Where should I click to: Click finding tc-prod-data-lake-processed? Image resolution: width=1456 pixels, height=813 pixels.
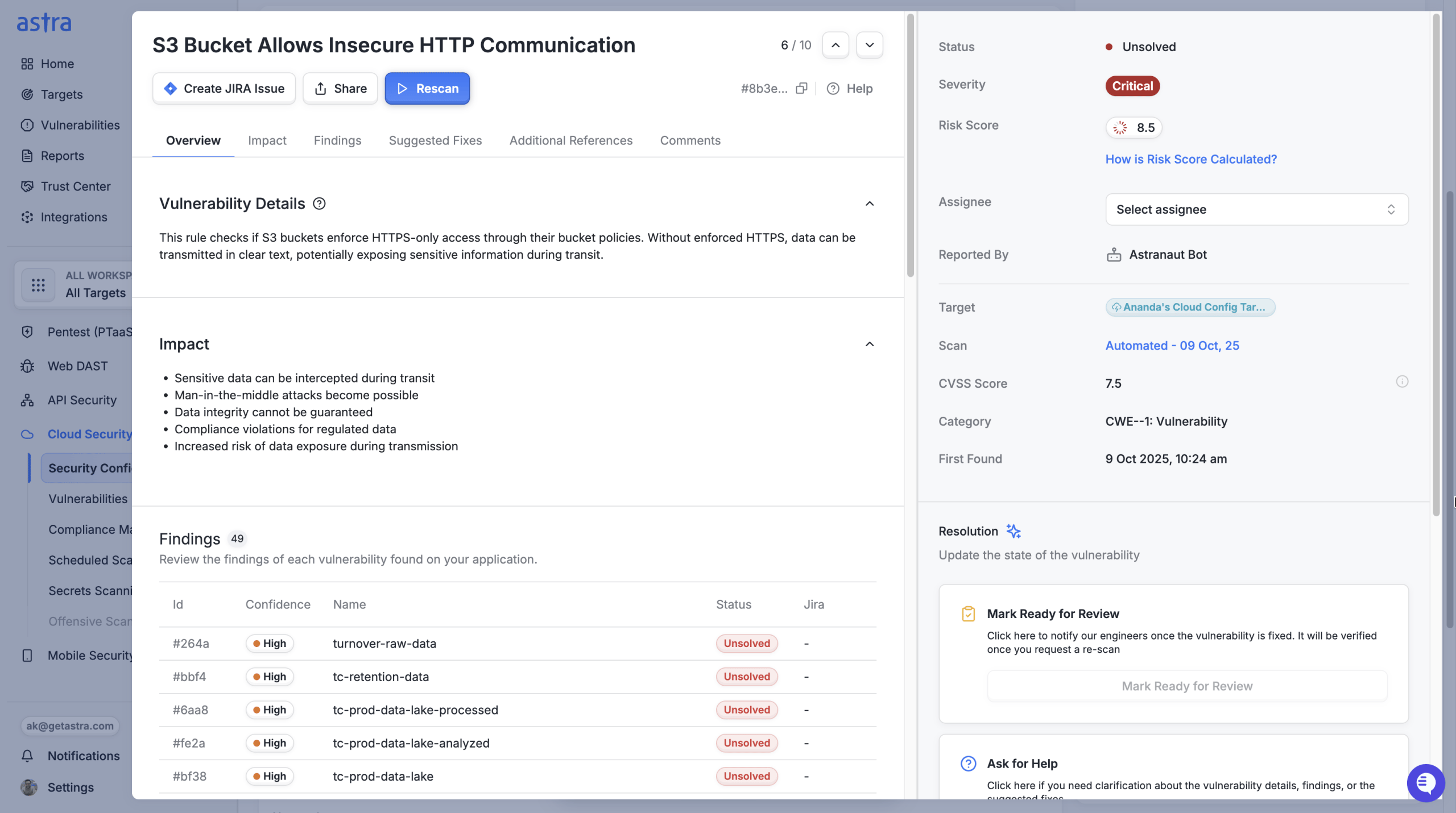[x=518, y=710]
